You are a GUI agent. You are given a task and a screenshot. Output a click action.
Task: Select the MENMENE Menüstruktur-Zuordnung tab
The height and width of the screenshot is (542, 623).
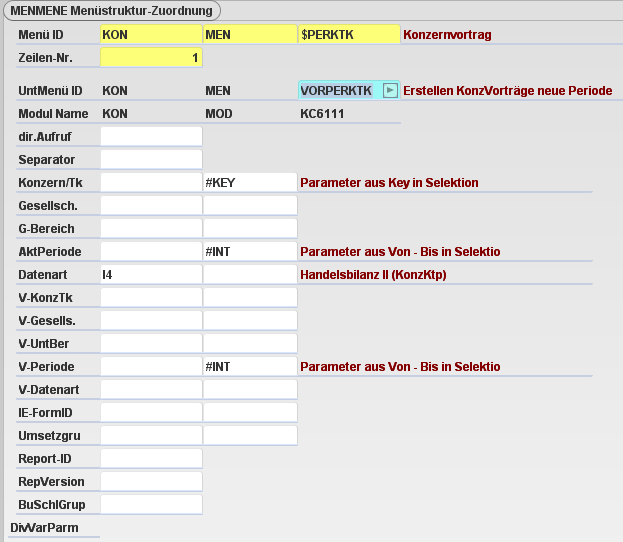112,11
